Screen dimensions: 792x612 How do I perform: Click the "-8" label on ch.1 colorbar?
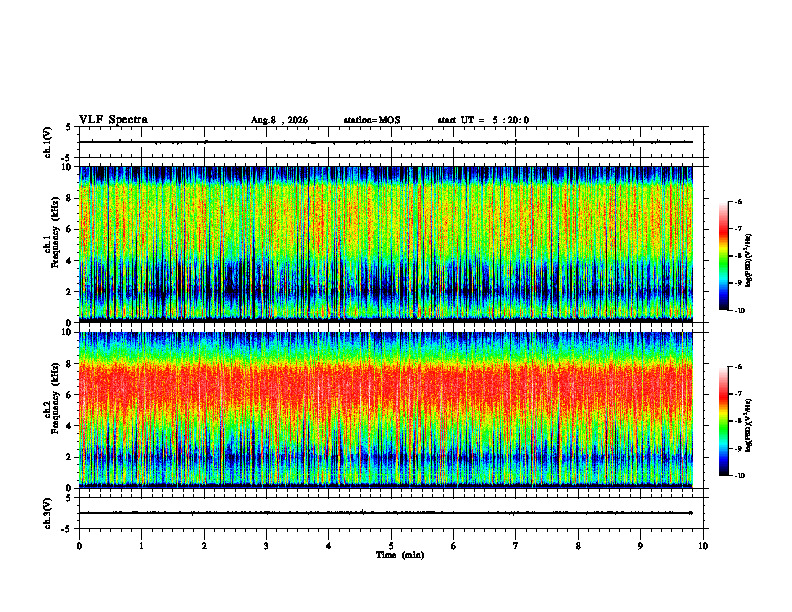pos(739,256)
